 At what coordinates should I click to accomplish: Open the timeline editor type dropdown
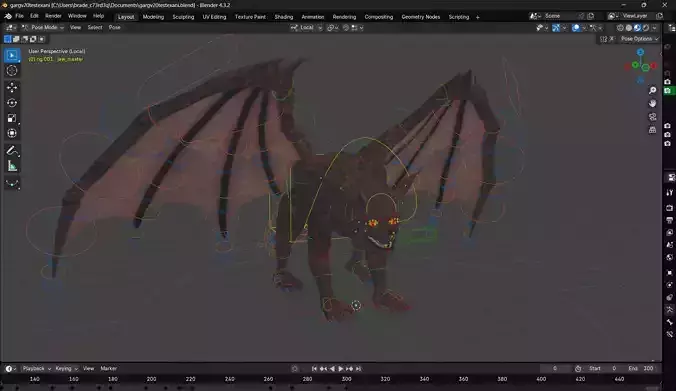click(x=10, y=369)
